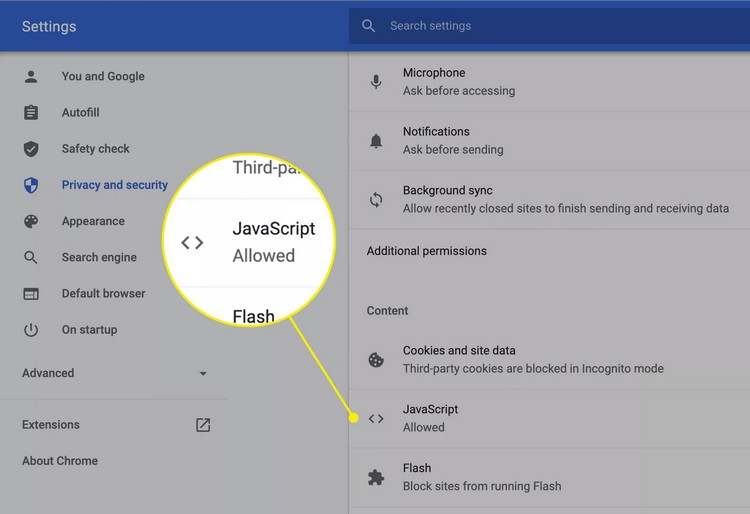Click the Flash puzzle piece icon
Viewport: 750px width, 514px height.
pos(376,477)
